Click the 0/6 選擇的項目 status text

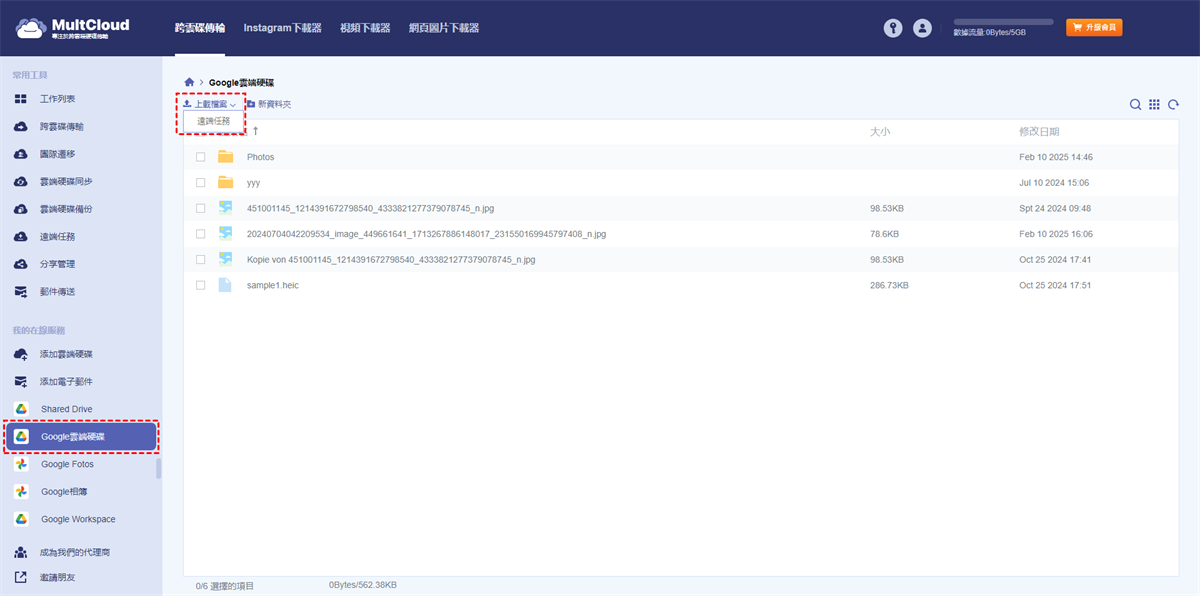(225, 585)
